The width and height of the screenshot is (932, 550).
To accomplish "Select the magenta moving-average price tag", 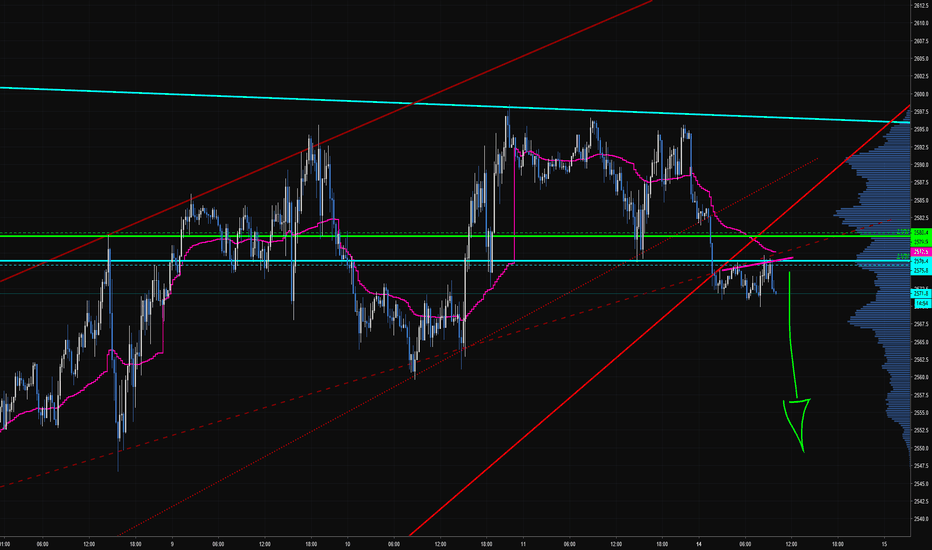I will tap(921, 252).
